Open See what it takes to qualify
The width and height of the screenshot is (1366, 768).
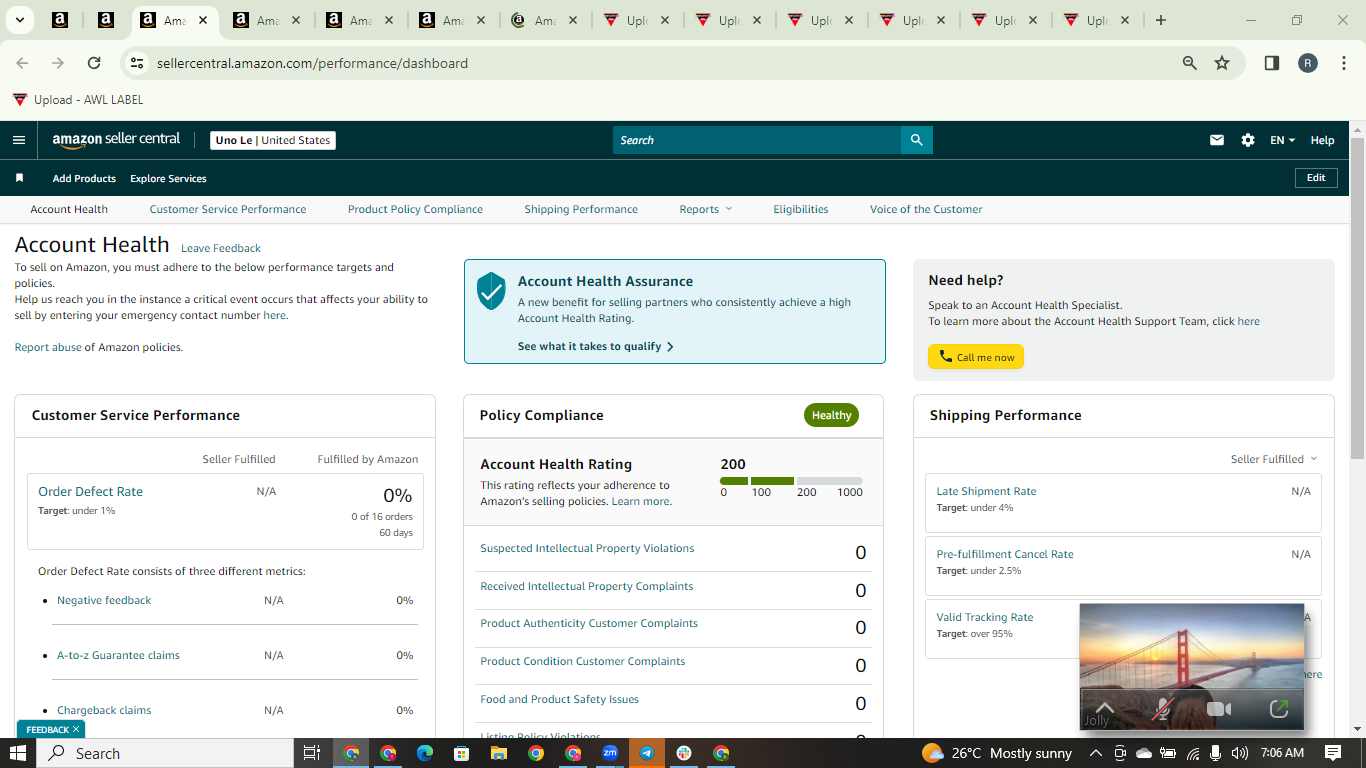tap(596, 346)
